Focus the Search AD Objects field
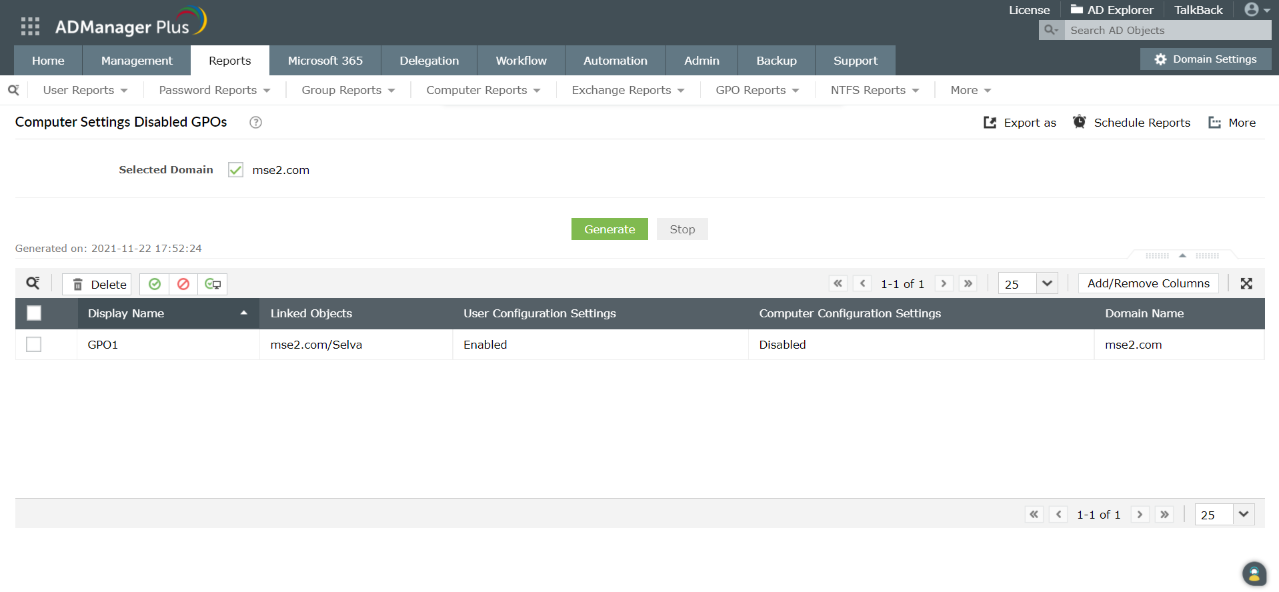Image resolution: width=1279 pixels, height=592 pixels. (x=1167, y=31)
